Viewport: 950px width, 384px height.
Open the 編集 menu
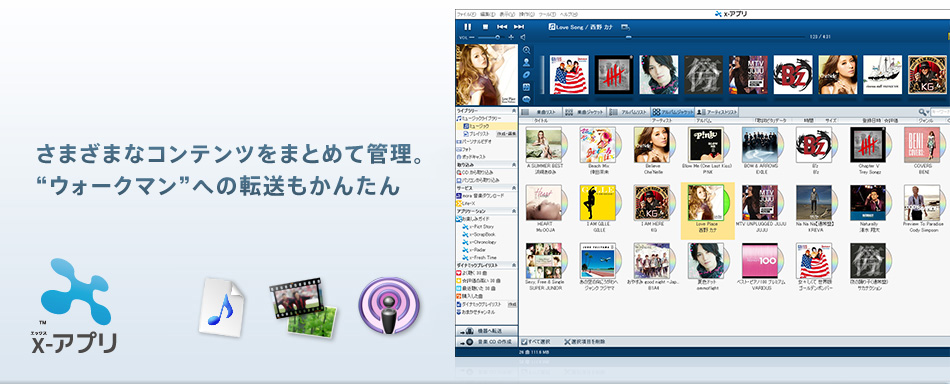487,13
